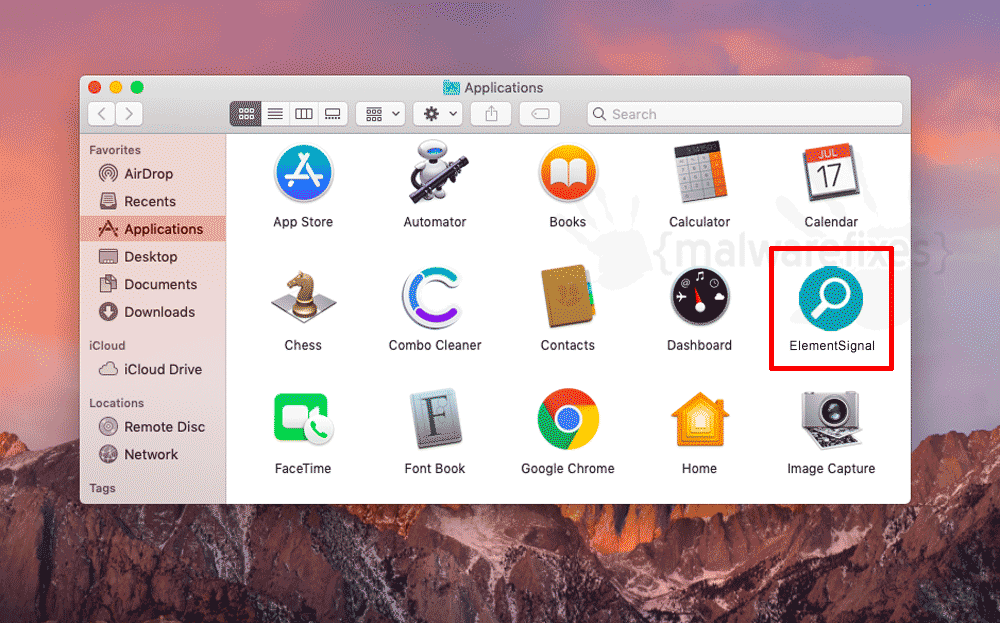Open the Home app icon
This screenshot has height=623, width=1000.
[x=700, y=419]
